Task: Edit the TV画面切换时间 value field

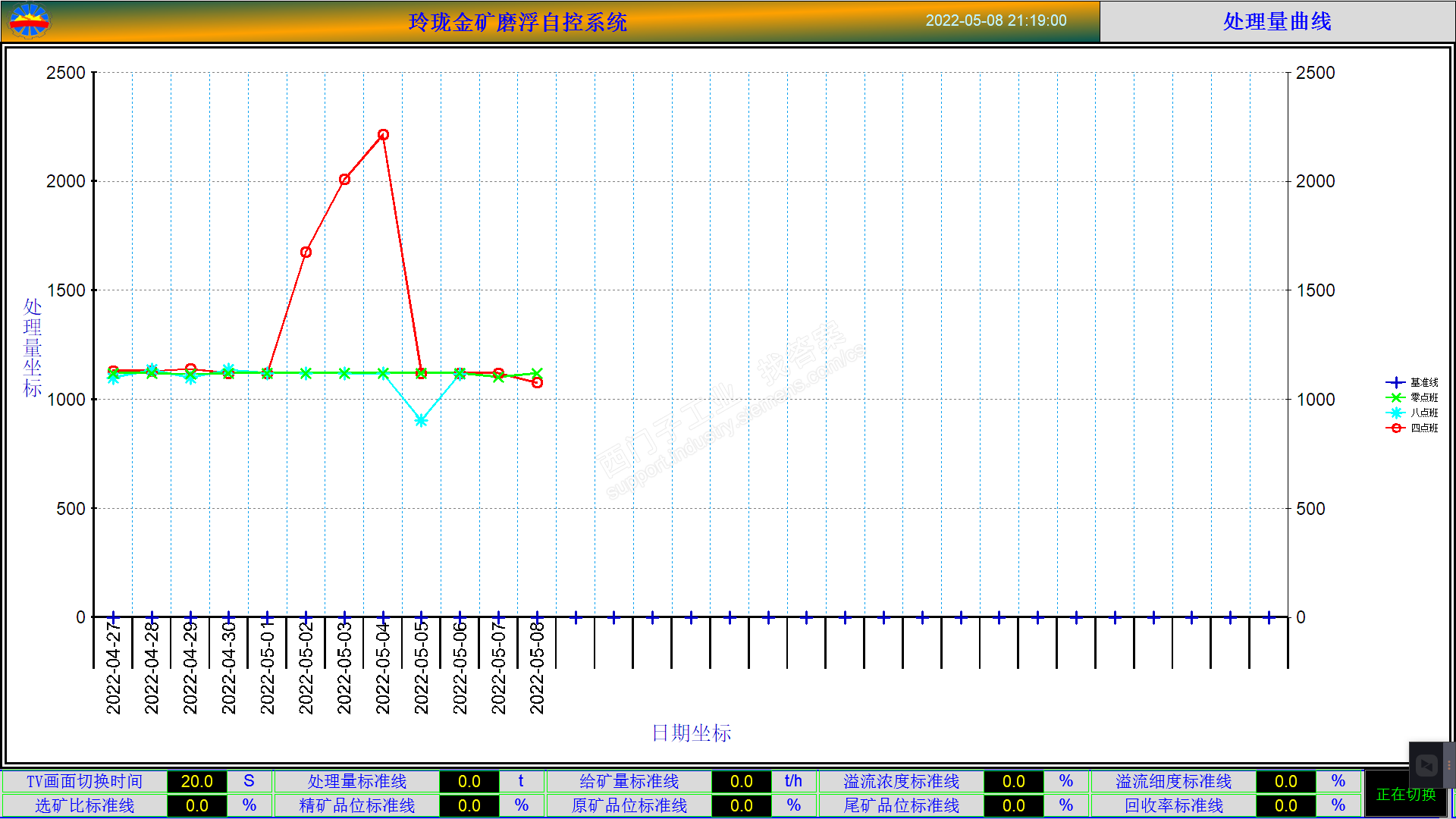Action: click(x=196, y=781)
